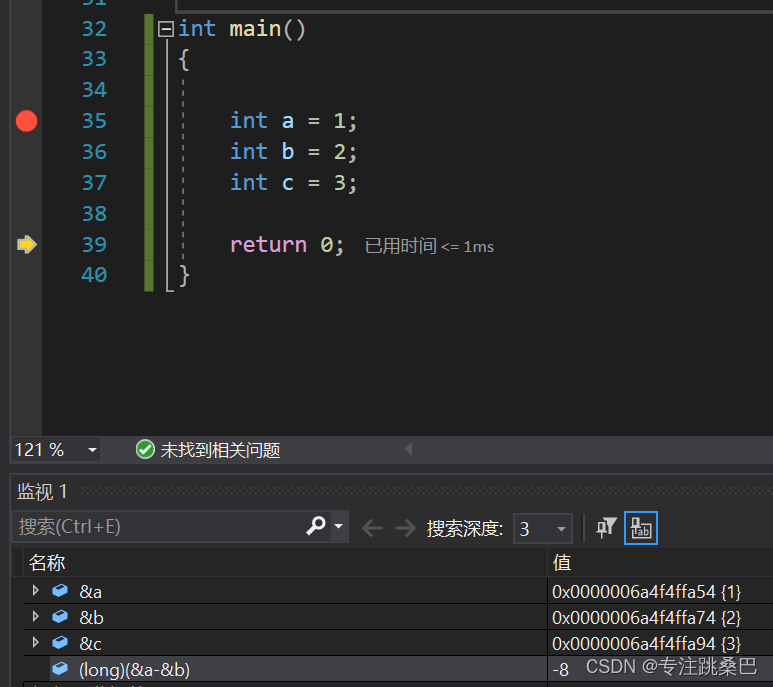Select the 监视 1 panel title
The image size is (773, 687).
tap(43, 491)
